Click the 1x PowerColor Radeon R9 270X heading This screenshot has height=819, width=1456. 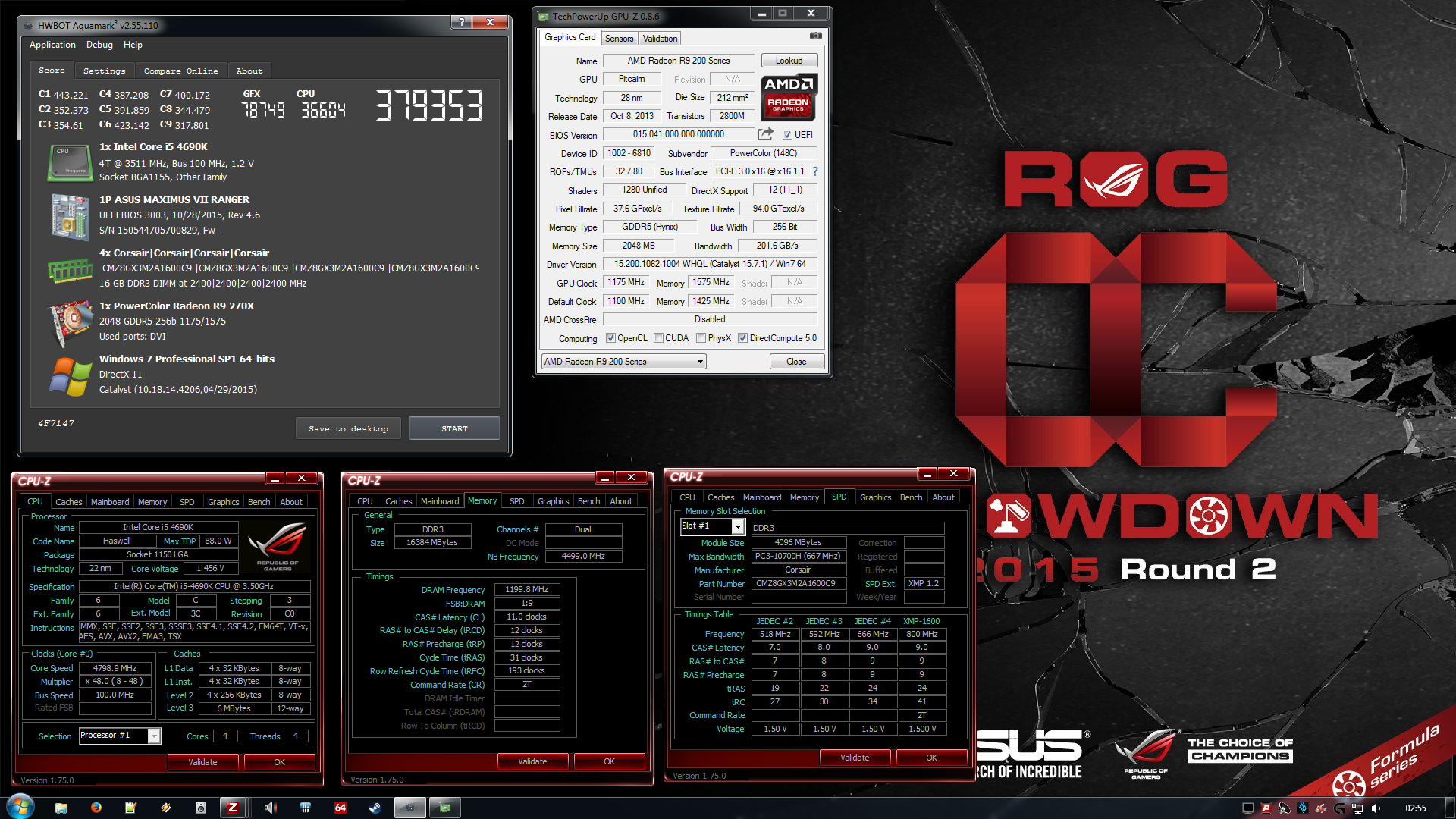[x=177, y=306]
